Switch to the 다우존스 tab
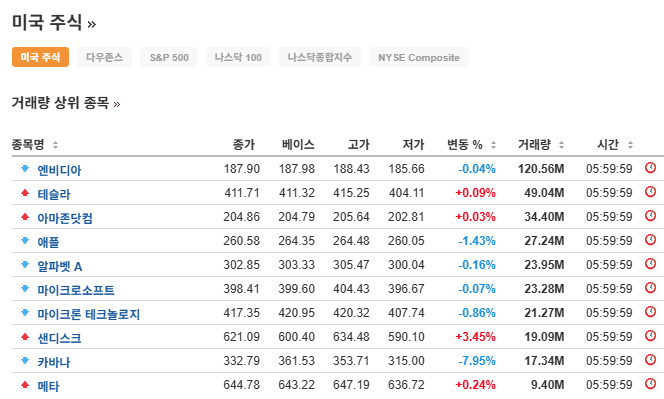 pyautogui.click(x=105, y=57)
